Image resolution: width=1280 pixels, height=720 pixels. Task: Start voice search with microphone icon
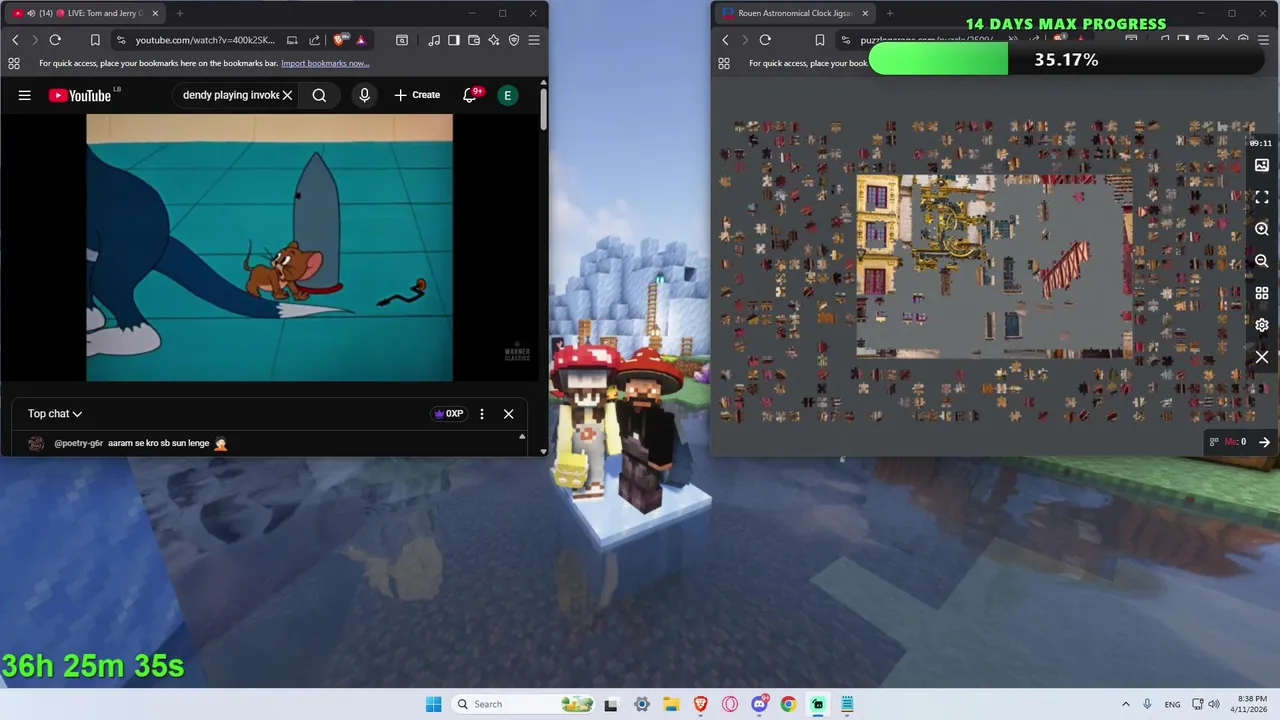click(364, 95)
